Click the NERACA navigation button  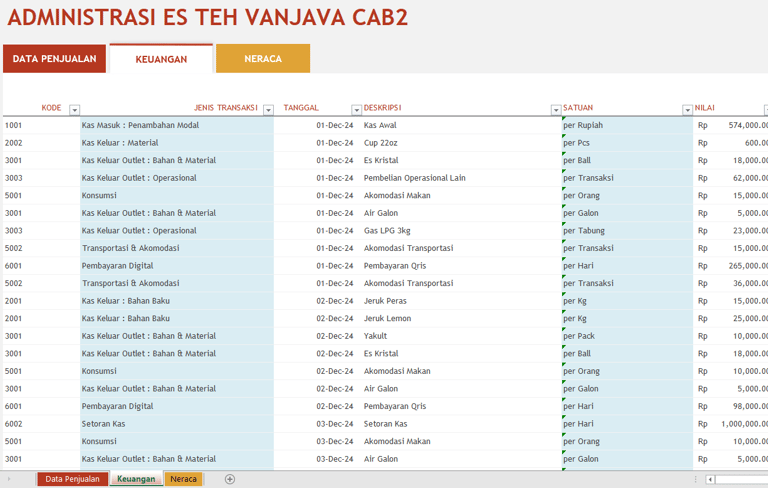click(263, 59)
